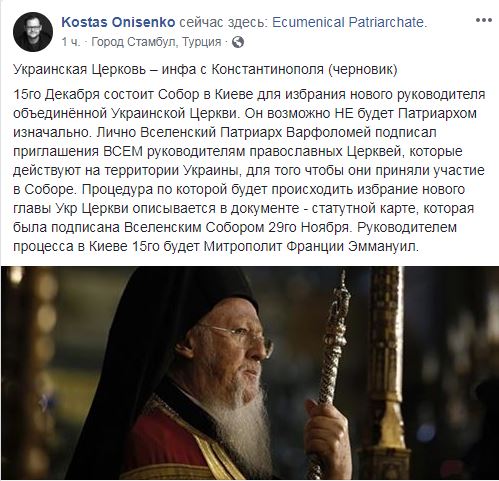Open post options via three-dots icon

tap(484, 20)
